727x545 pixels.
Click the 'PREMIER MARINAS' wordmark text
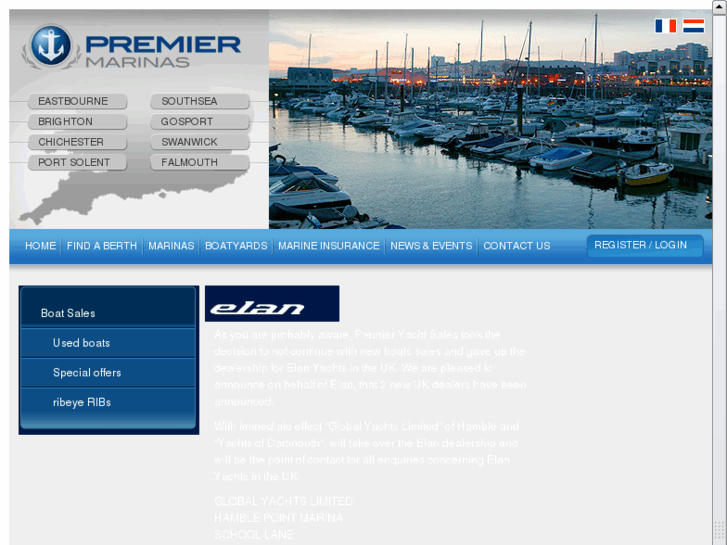point(163,51)
